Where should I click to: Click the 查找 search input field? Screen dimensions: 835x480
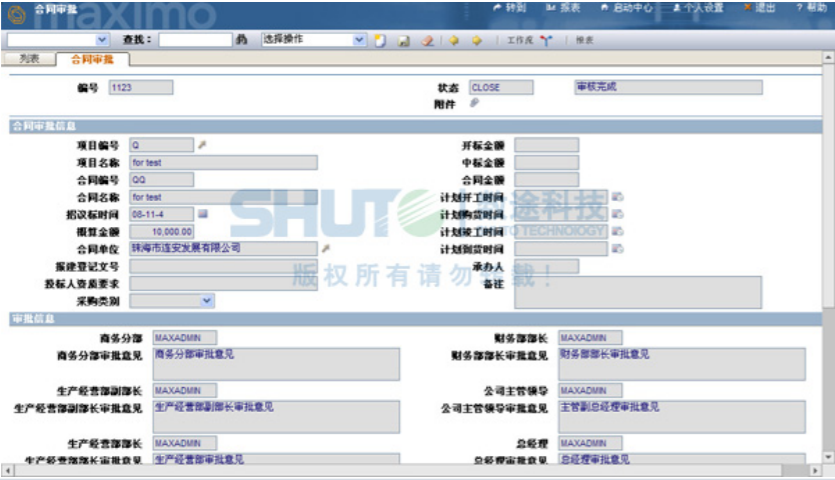pos(195,40)
